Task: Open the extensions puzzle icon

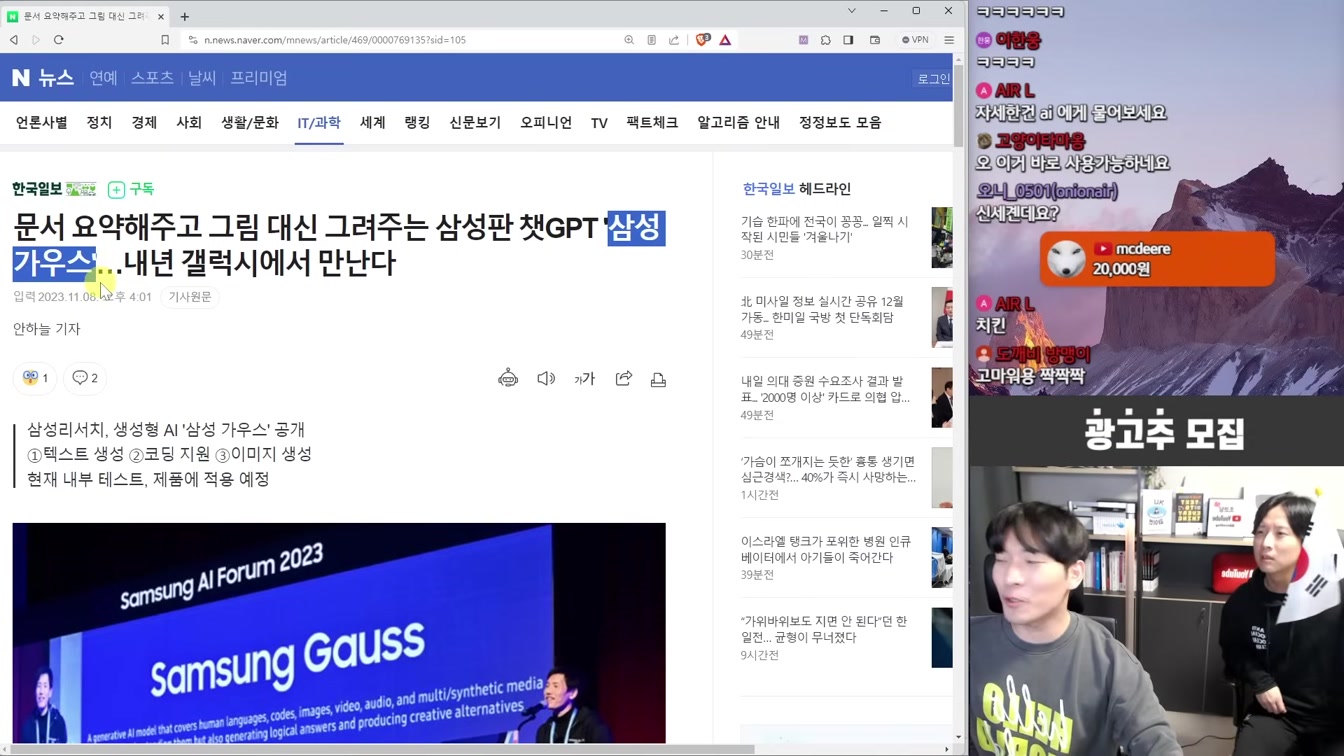Action: [x=826, y=40]
